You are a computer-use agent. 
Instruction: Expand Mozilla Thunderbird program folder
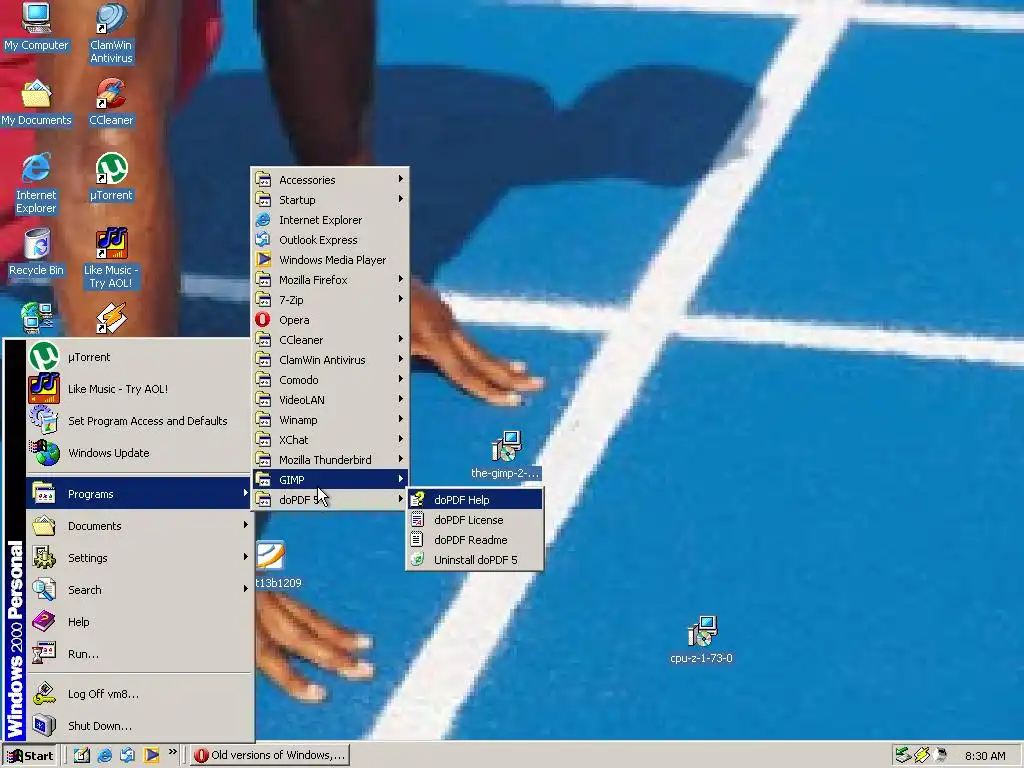(330, 460)
